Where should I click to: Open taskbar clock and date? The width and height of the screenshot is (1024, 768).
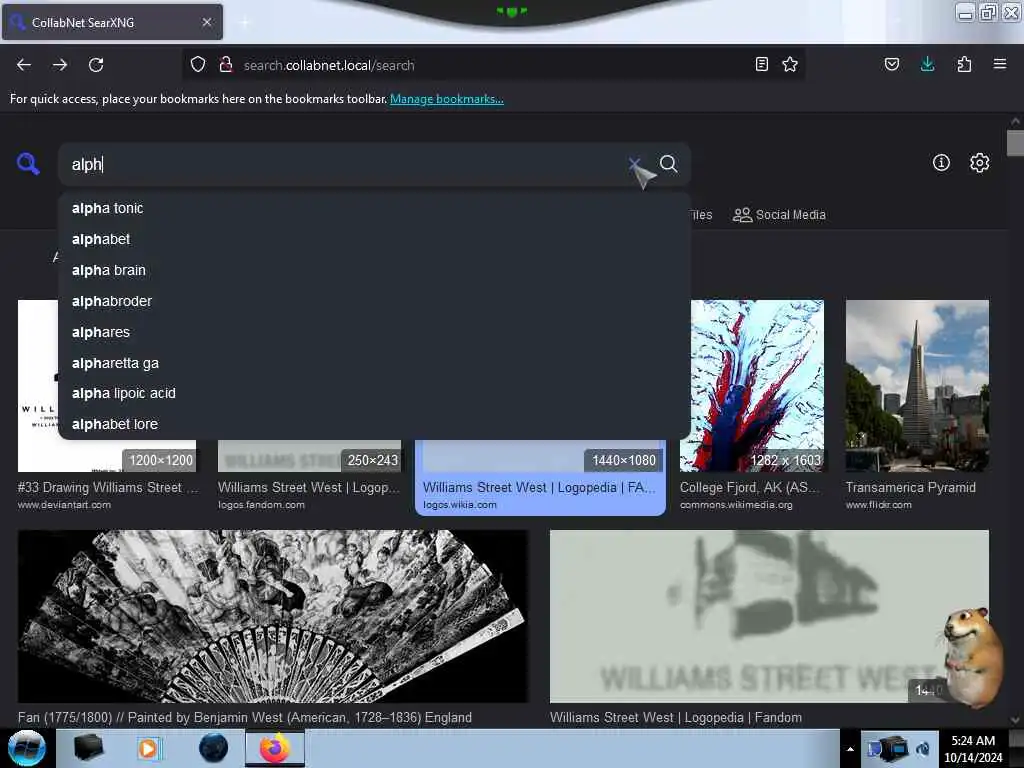point(973,749)
